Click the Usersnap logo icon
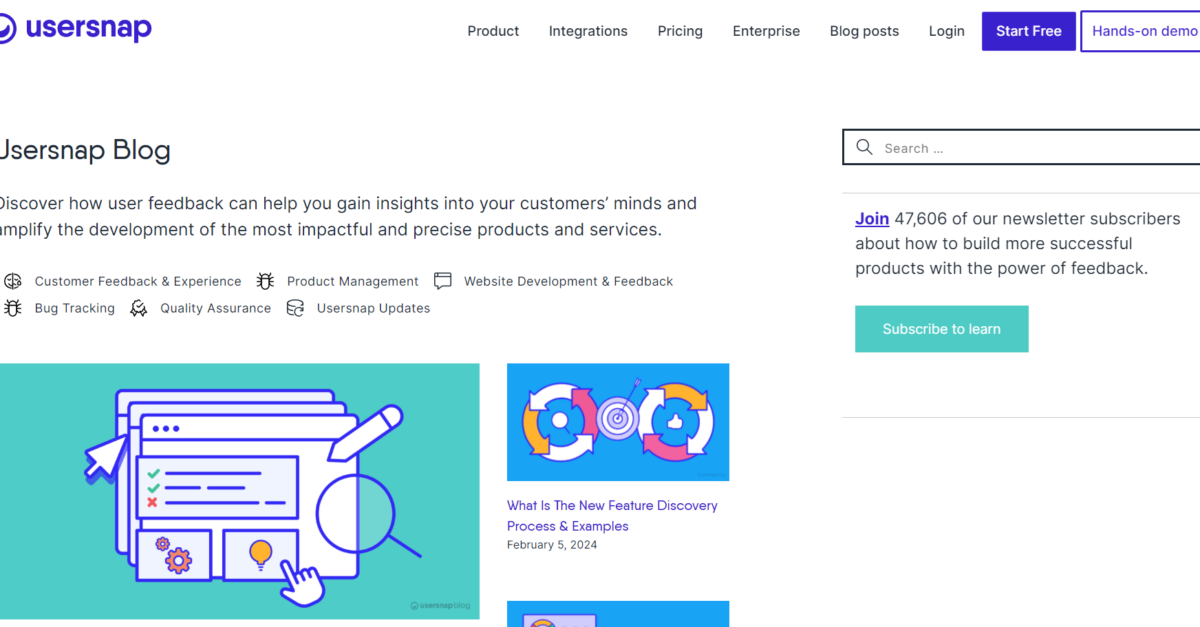Viewport: 1200px width, 627px height. coord(8,28)
